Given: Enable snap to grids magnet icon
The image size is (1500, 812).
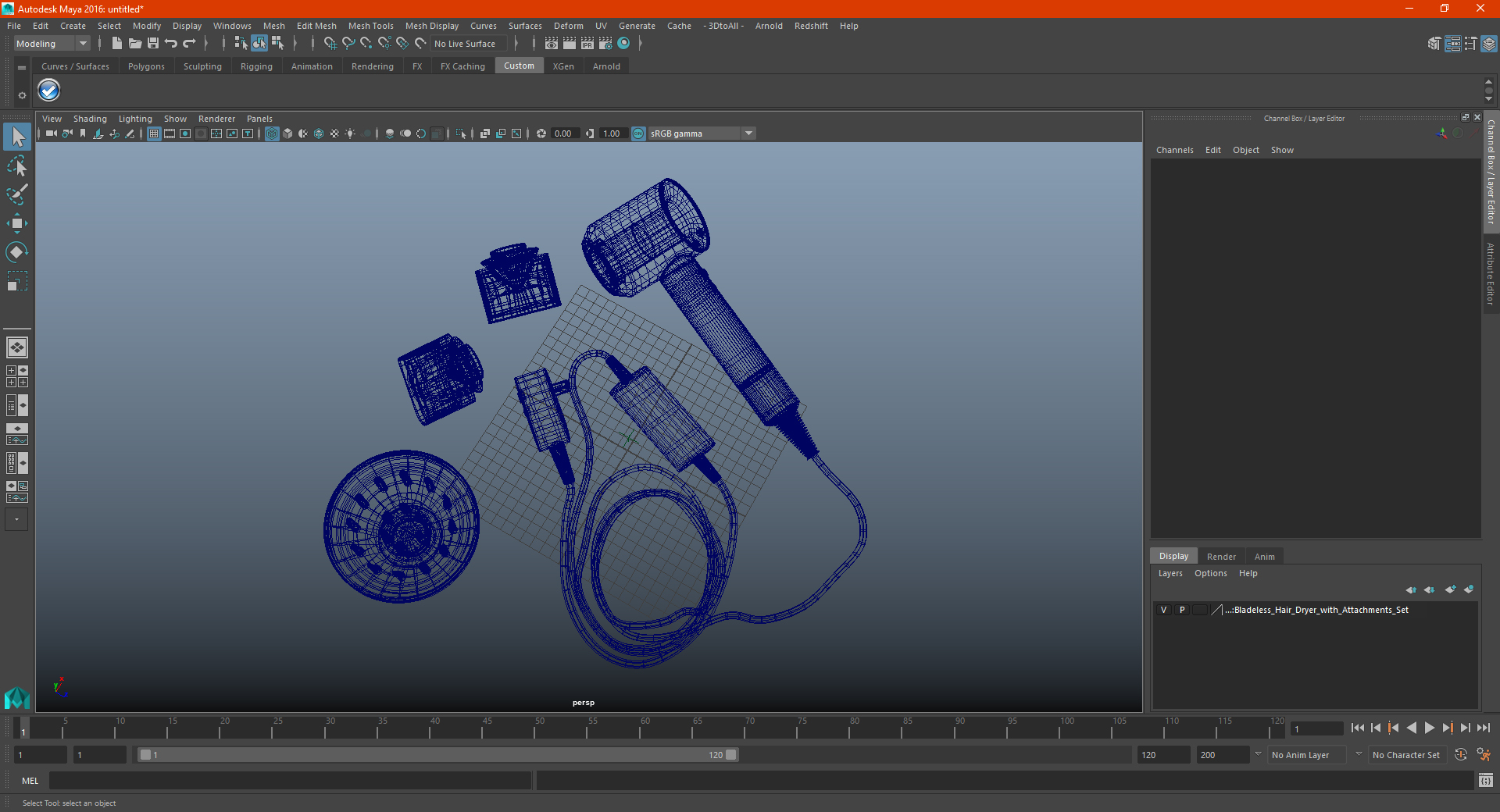Looking at the screenshot, I should [x=330, y=44].
